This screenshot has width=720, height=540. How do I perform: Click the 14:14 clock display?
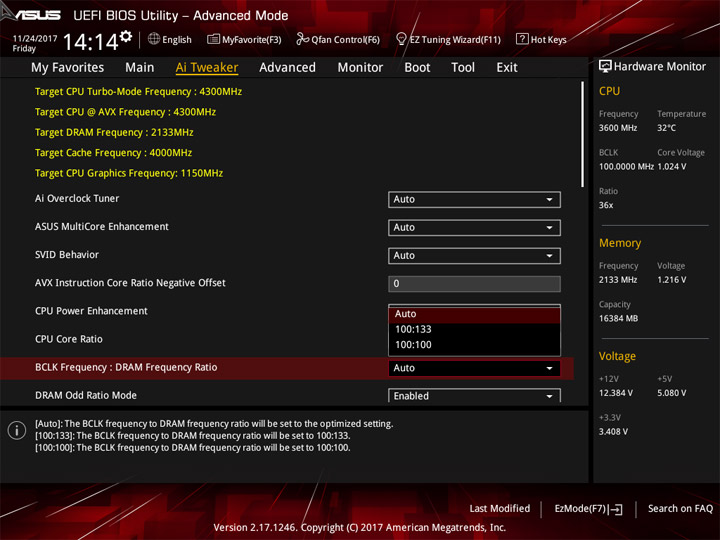[90, 42]
